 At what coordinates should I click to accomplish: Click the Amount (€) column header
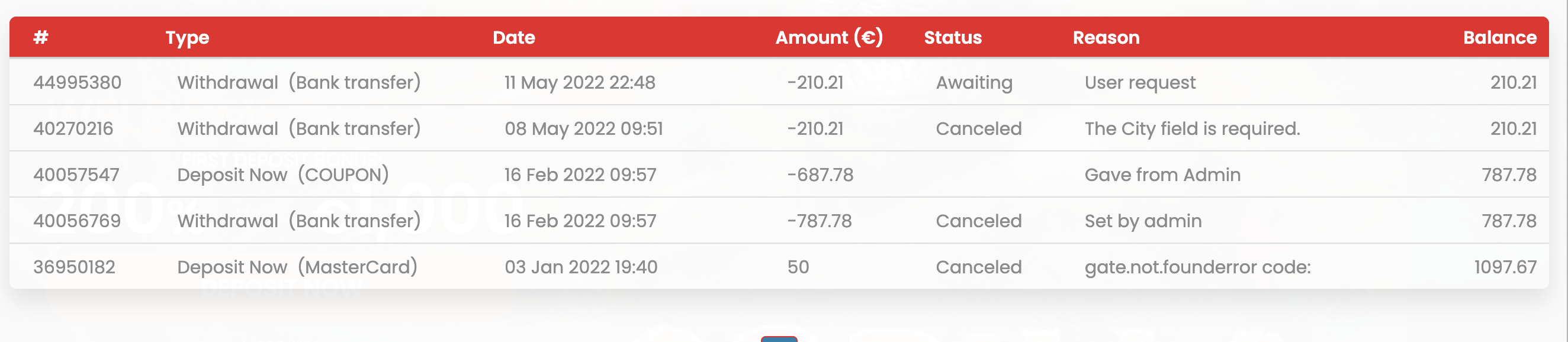[829, 38]
